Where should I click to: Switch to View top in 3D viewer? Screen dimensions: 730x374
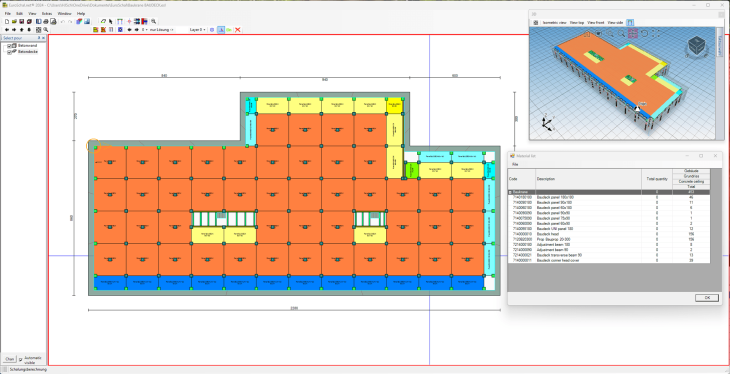tap(577, 22)
